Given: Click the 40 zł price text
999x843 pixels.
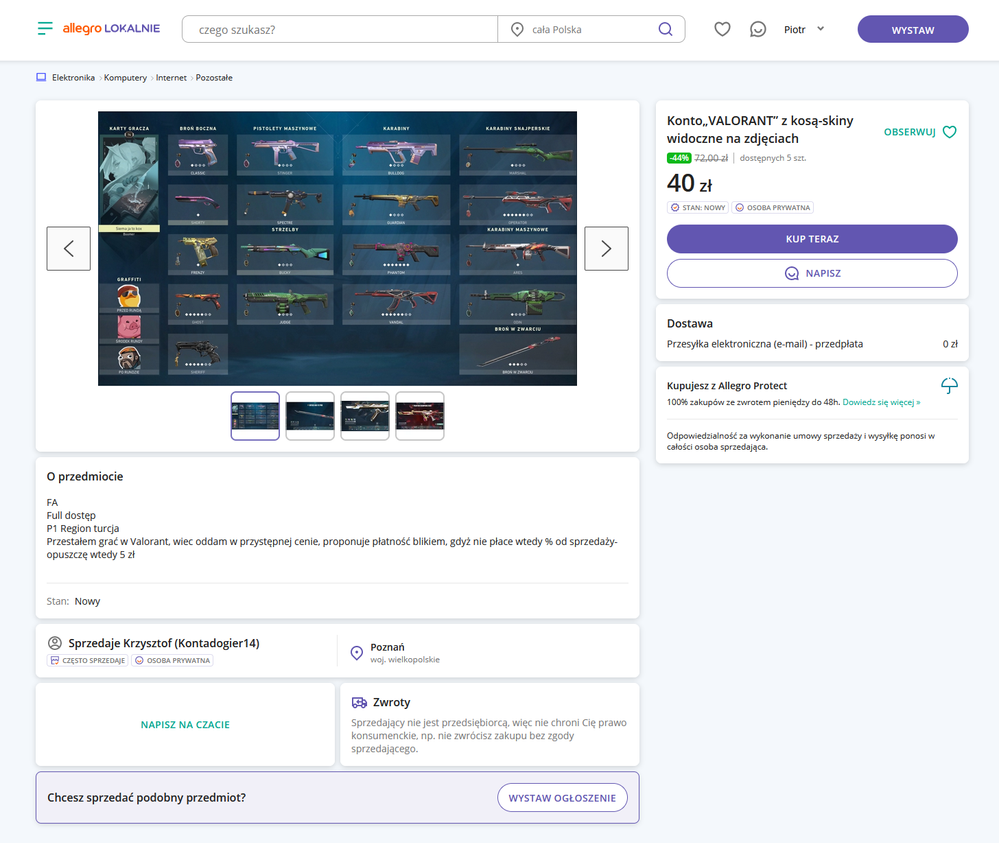Looking at the screenshot, I should [x=689, y=184].
